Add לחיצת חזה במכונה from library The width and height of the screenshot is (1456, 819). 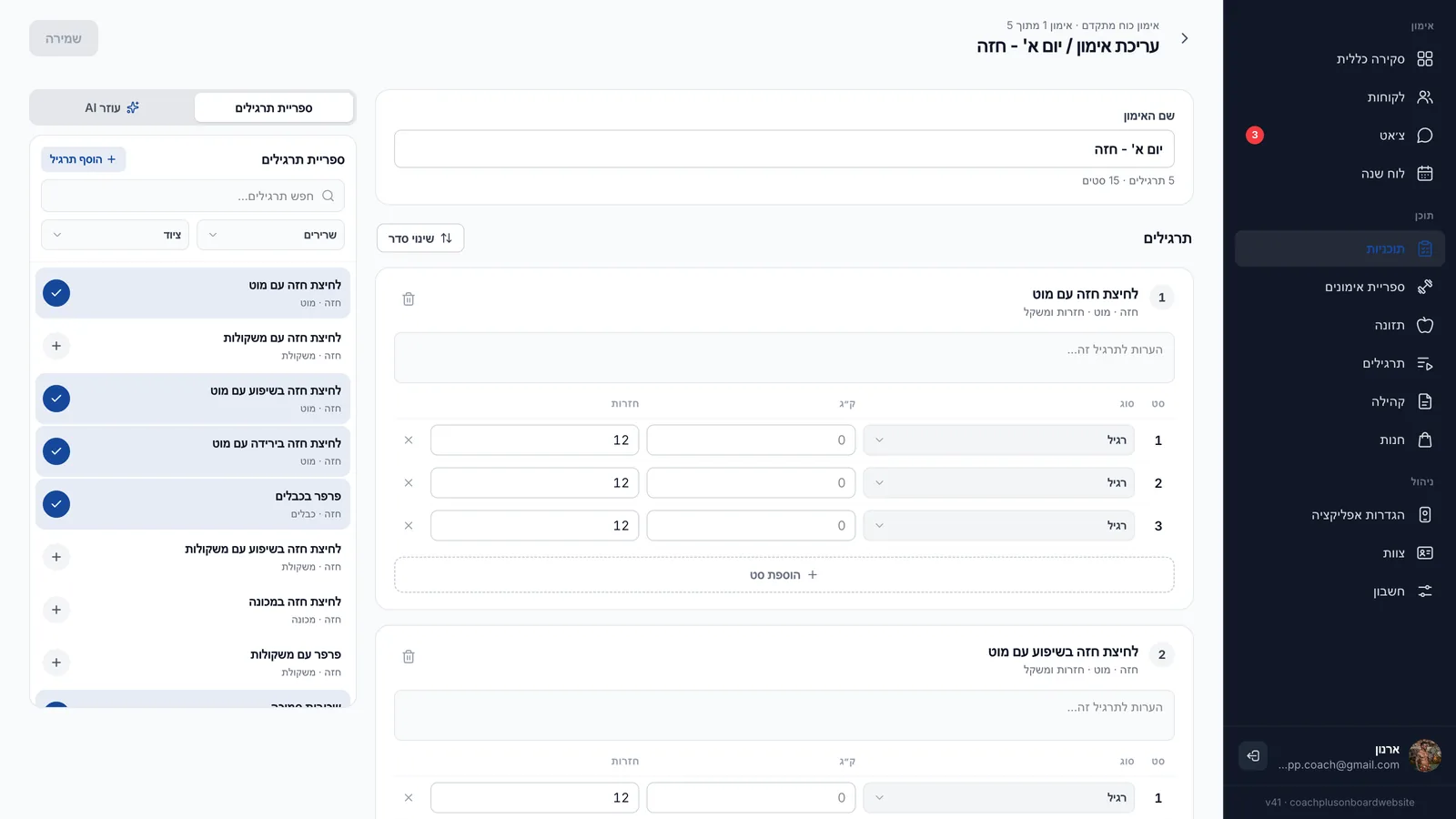56,610
